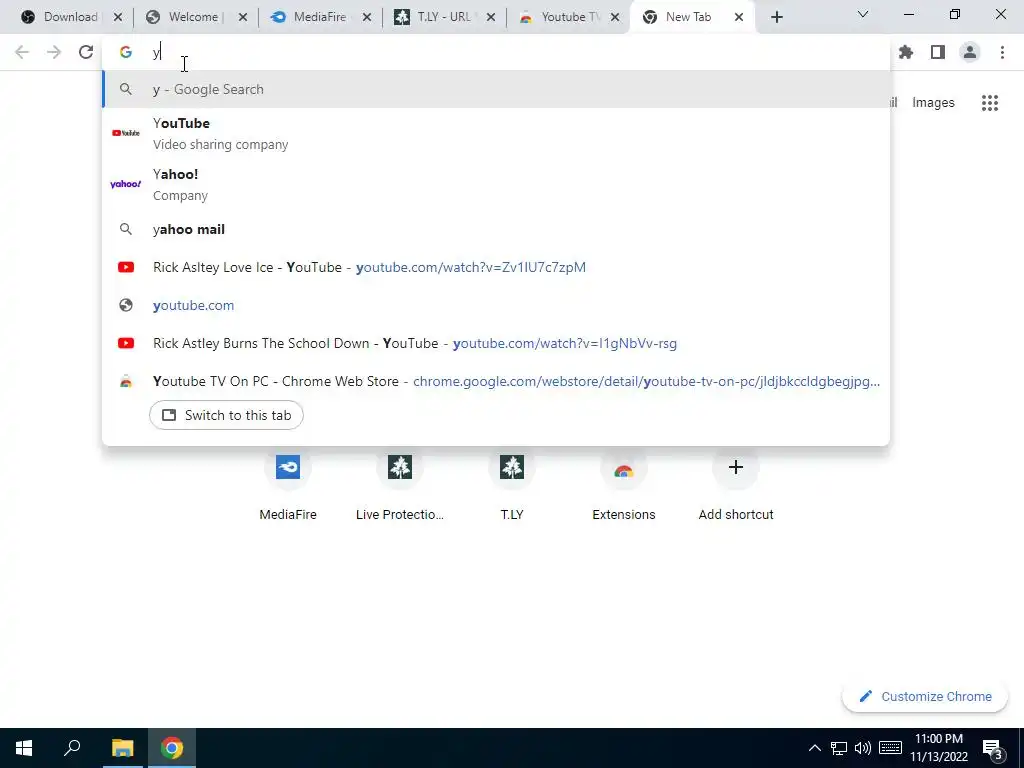The width and height of the screenshot is (1024, 768).
Task: Reload the page with the refresh icon
Action: tap(86, 52)
